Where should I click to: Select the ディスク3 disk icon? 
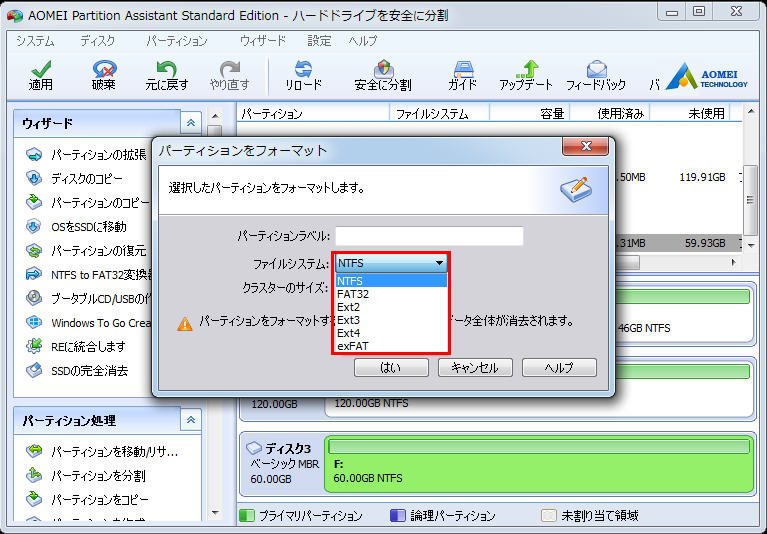tap(253, 448)
